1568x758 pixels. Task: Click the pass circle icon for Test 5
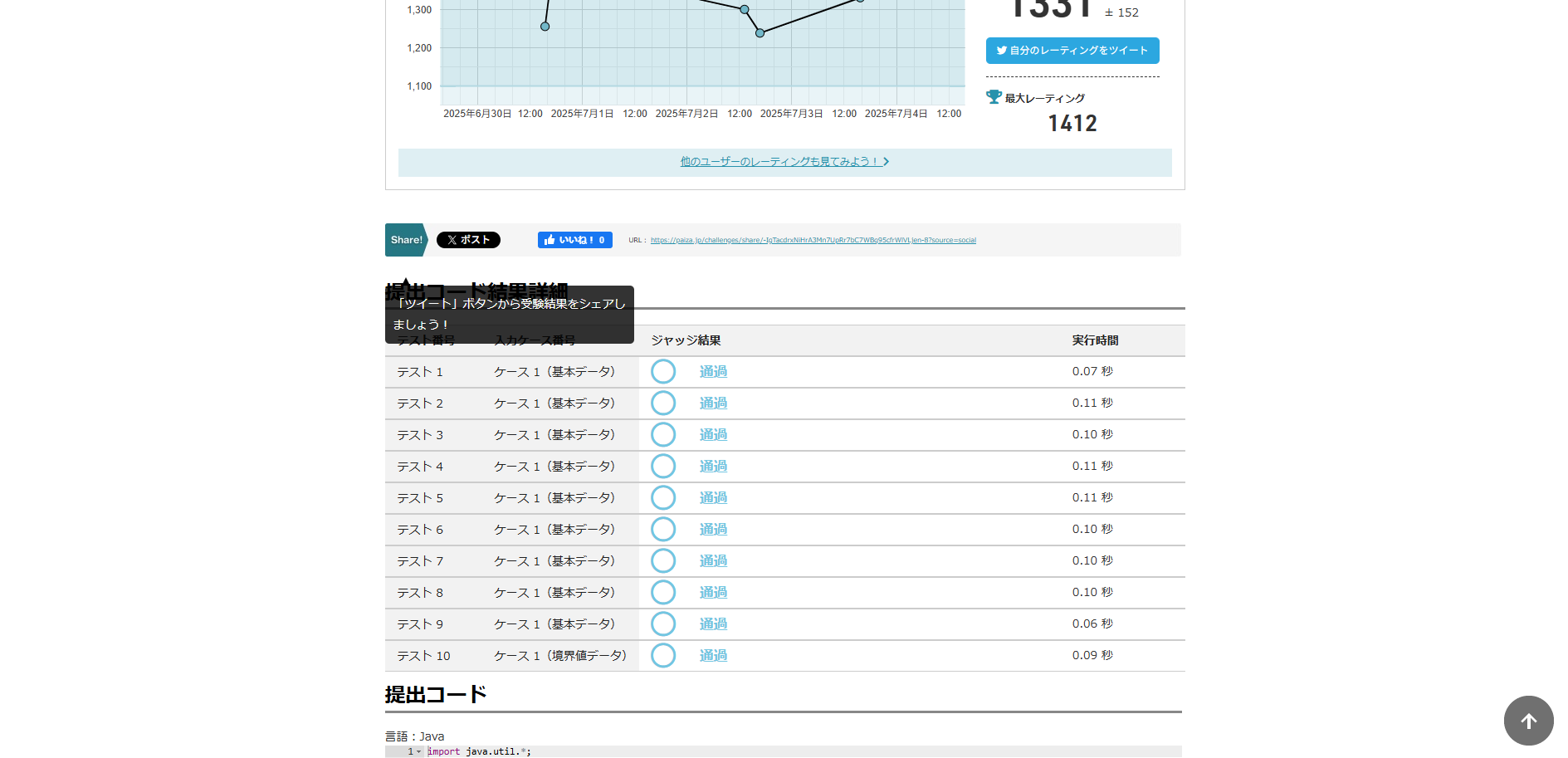tap(662, 498)
